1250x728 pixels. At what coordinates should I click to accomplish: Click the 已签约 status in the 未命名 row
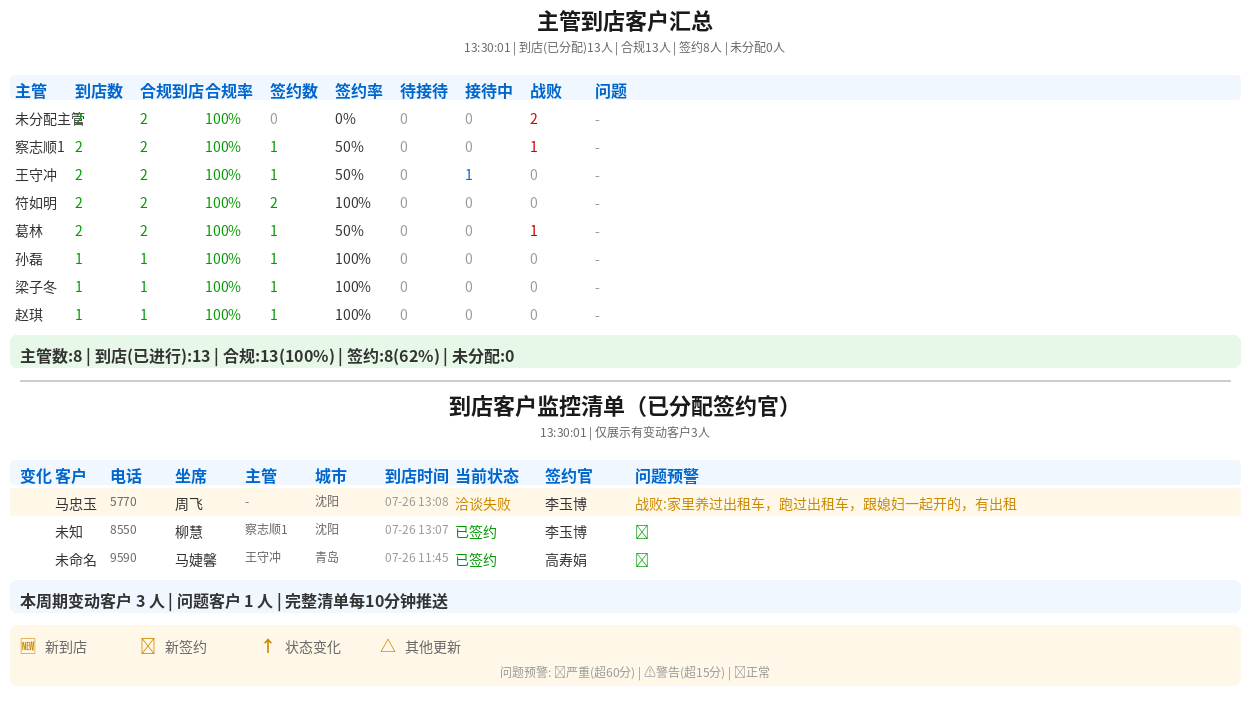(x=476, y=560)
